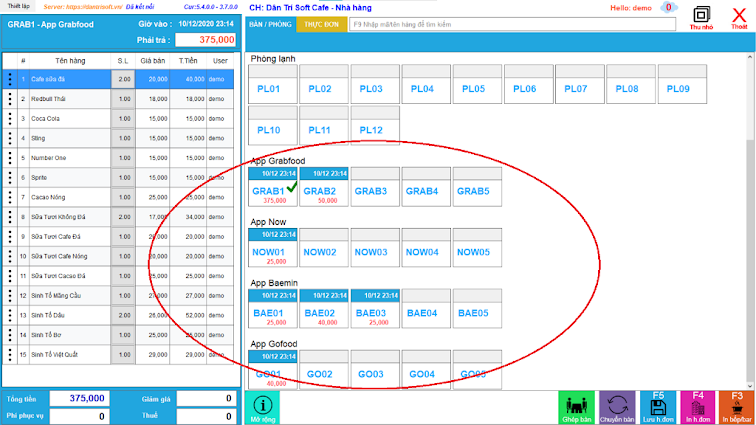Select table NOW04

426,248
